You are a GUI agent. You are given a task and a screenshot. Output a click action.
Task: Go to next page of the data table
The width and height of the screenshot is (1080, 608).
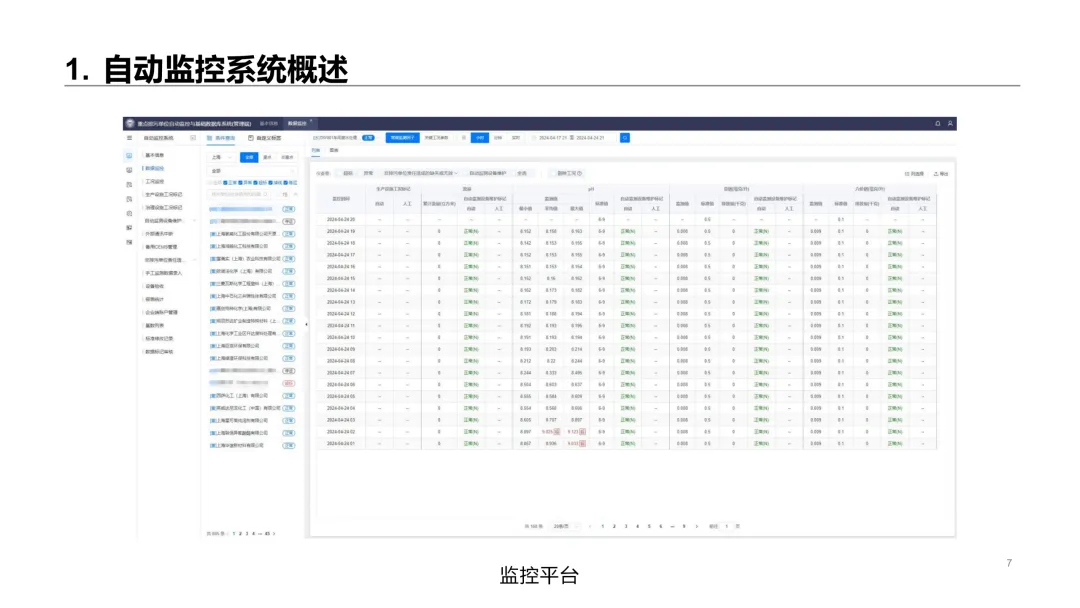(x=696, y=526)
